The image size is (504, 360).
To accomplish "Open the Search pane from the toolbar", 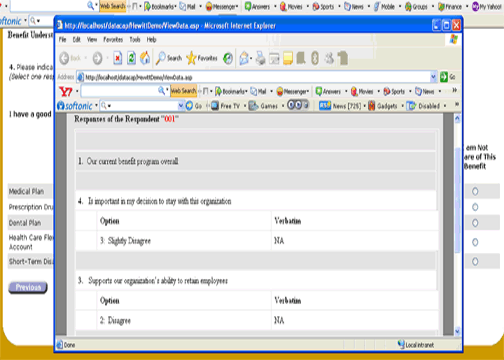I will click(x=170, y=58).
